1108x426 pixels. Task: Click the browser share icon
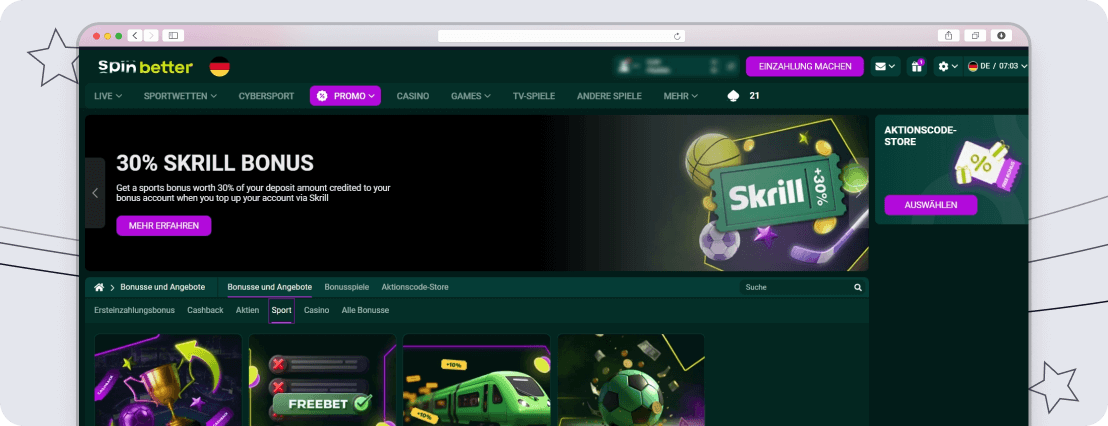pyautogui.click(x=948, y=35)
